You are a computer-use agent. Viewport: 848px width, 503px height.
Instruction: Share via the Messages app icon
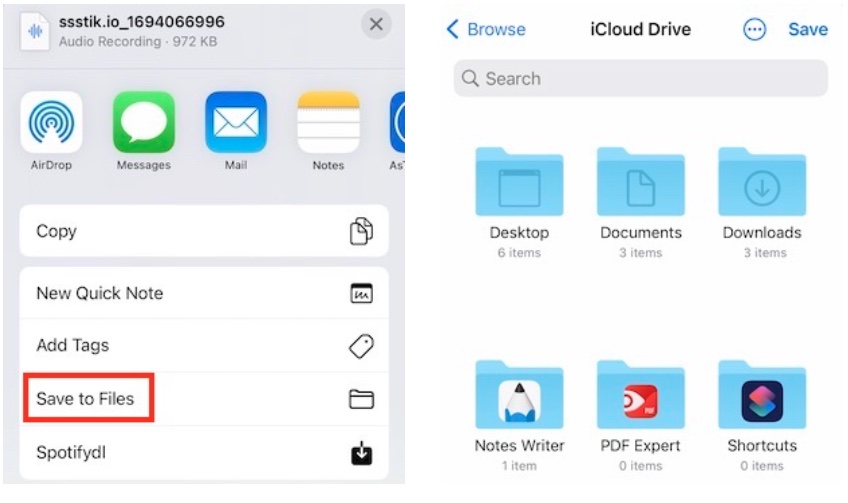click(x=143, y=122)
